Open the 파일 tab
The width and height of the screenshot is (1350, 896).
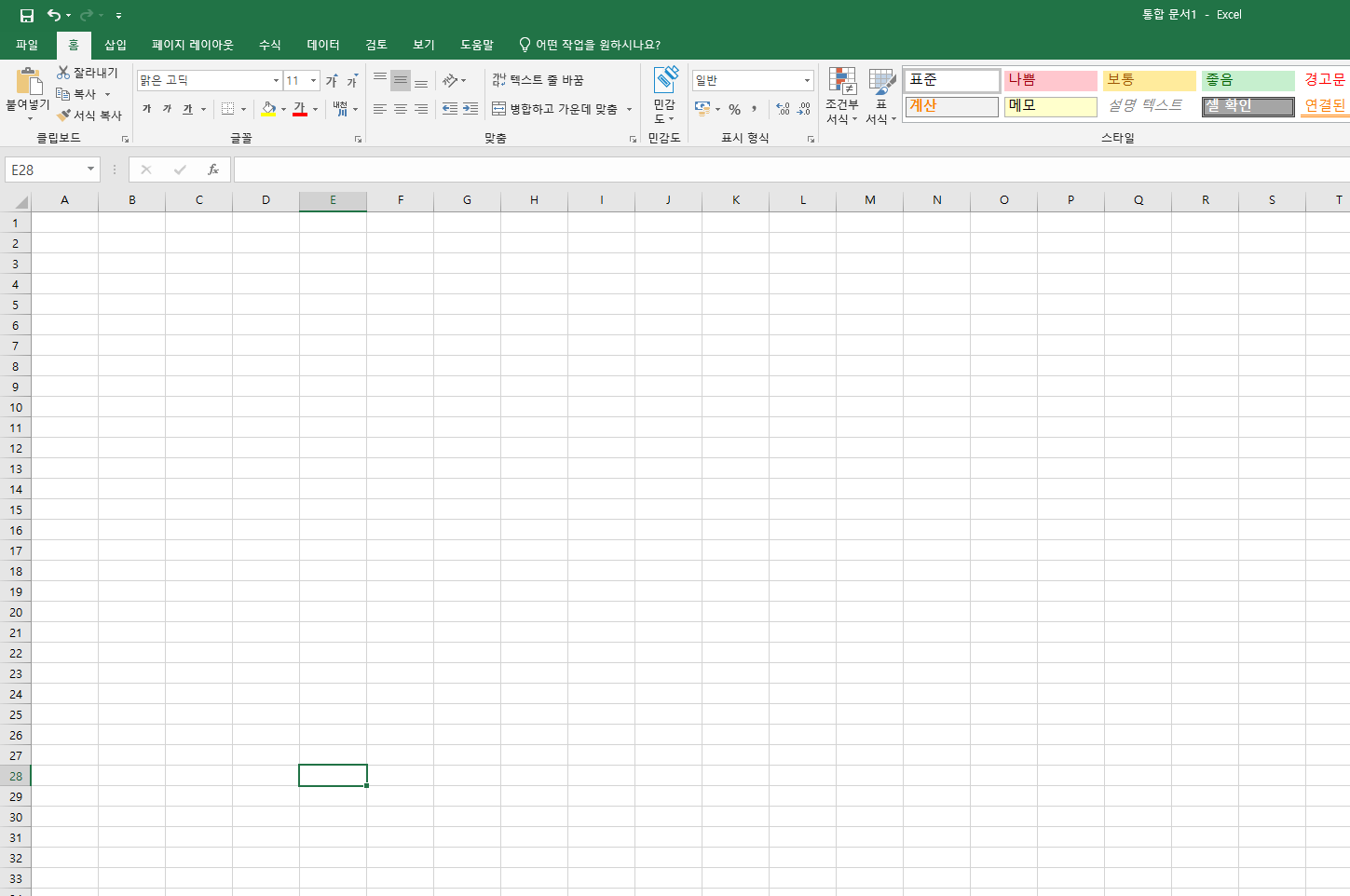27,45
